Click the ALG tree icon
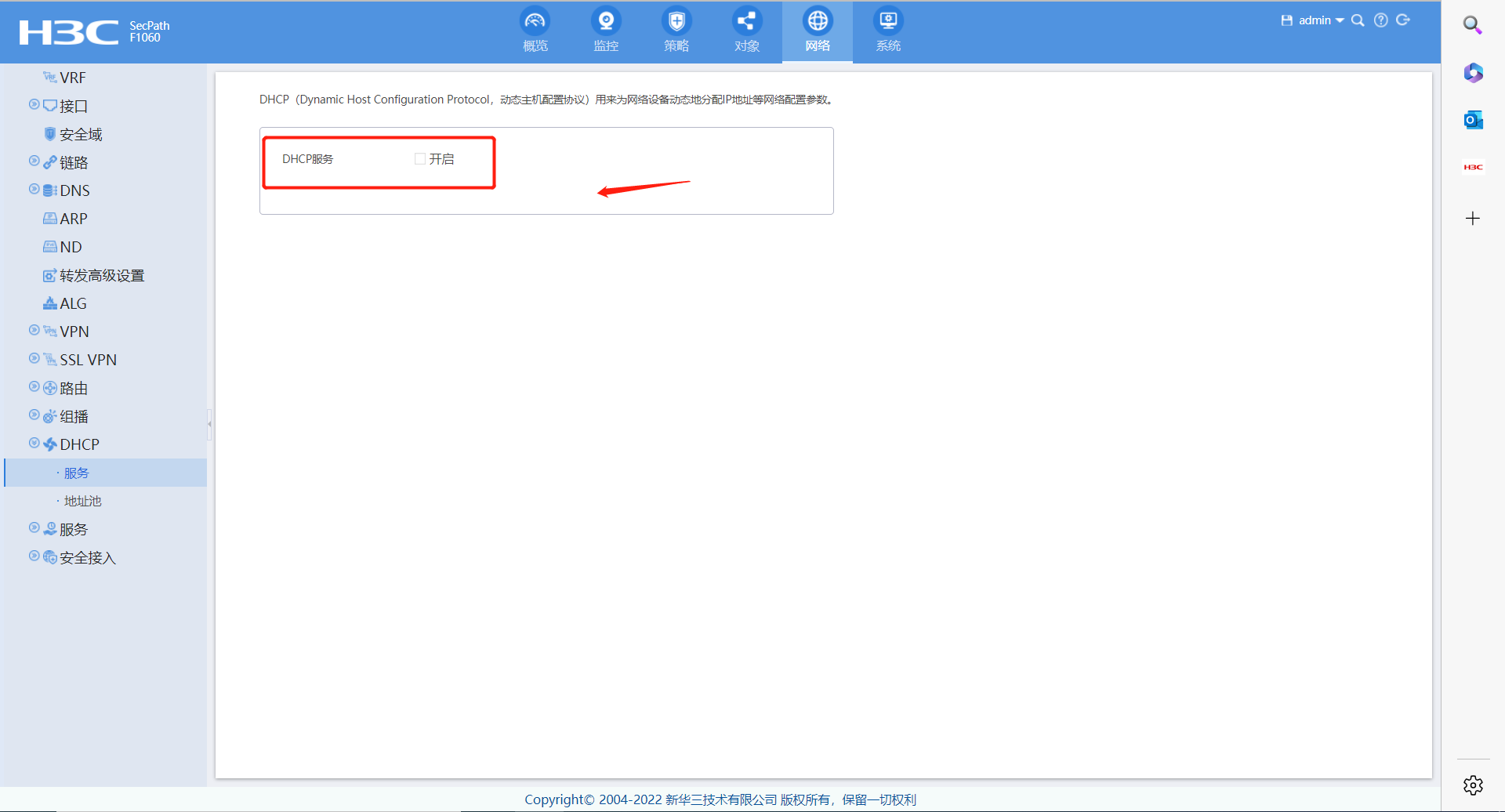This screenshot has height=812, width=1505. point(49,303)
